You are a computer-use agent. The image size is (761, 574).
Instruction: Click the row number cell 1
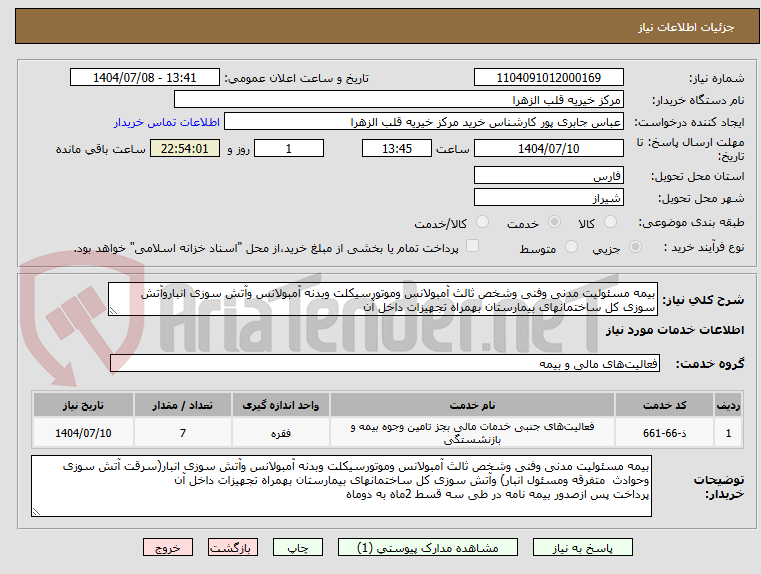(x=728, y=433)
